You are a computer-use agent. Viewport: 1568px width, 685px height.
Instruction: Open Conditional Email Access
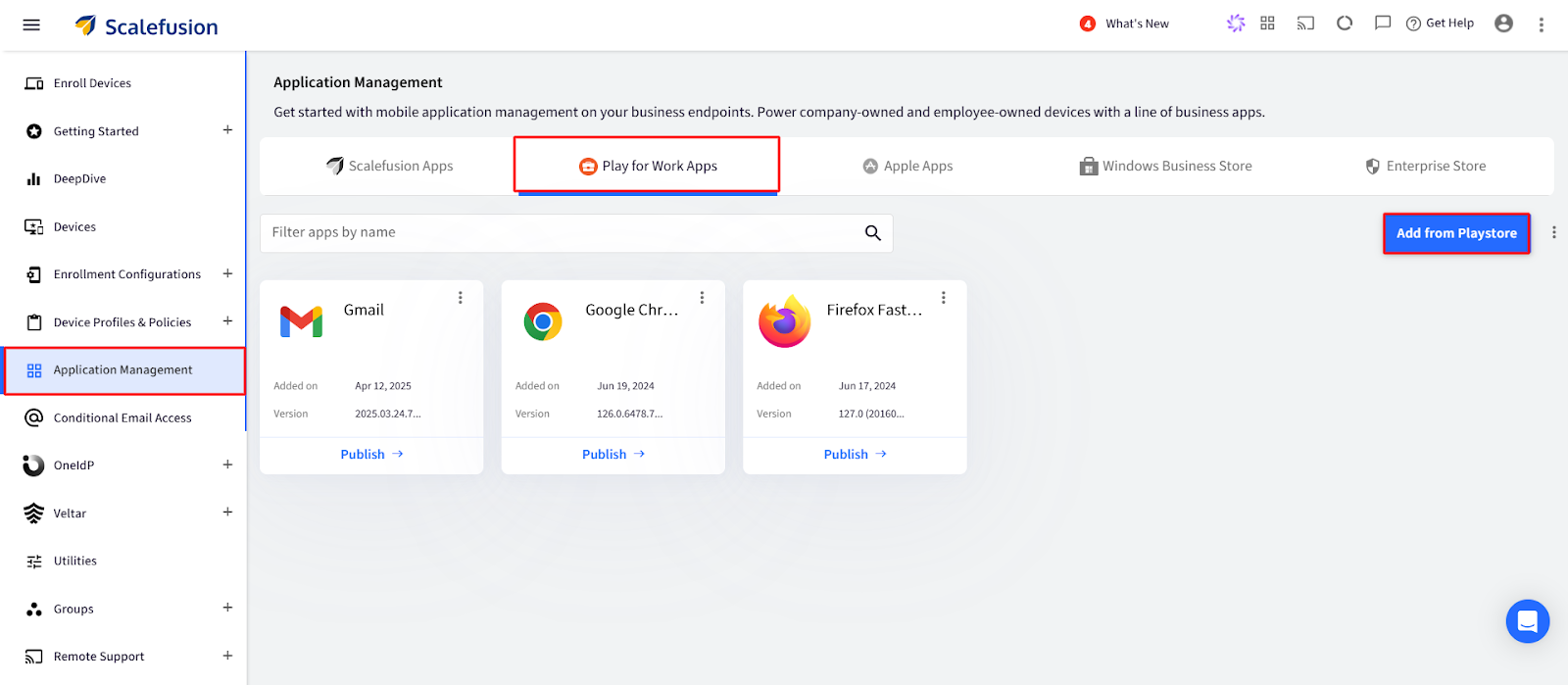coord(123,418)
